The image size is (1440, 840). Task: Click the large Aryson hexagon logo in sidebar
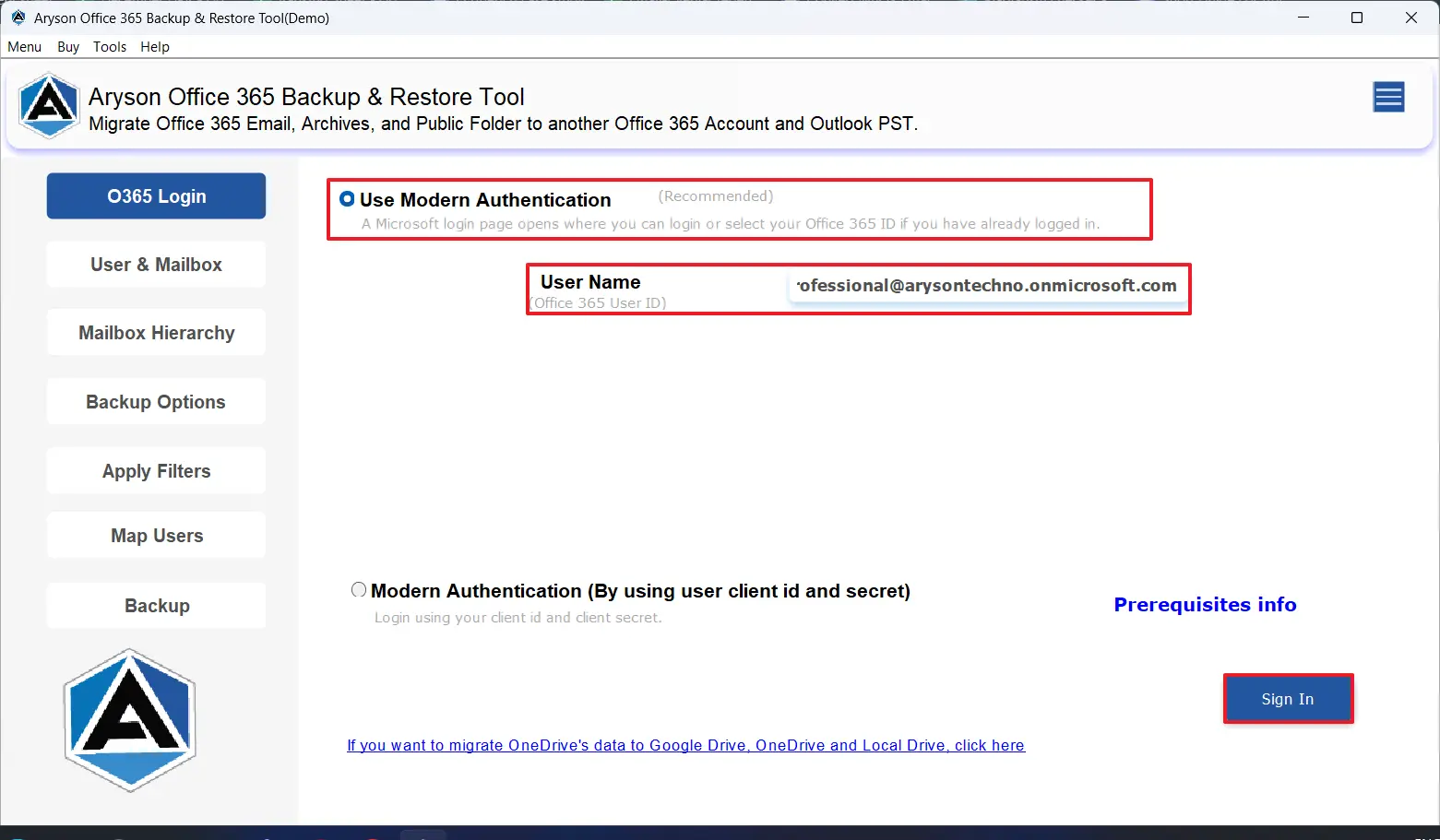coord(129,719)
